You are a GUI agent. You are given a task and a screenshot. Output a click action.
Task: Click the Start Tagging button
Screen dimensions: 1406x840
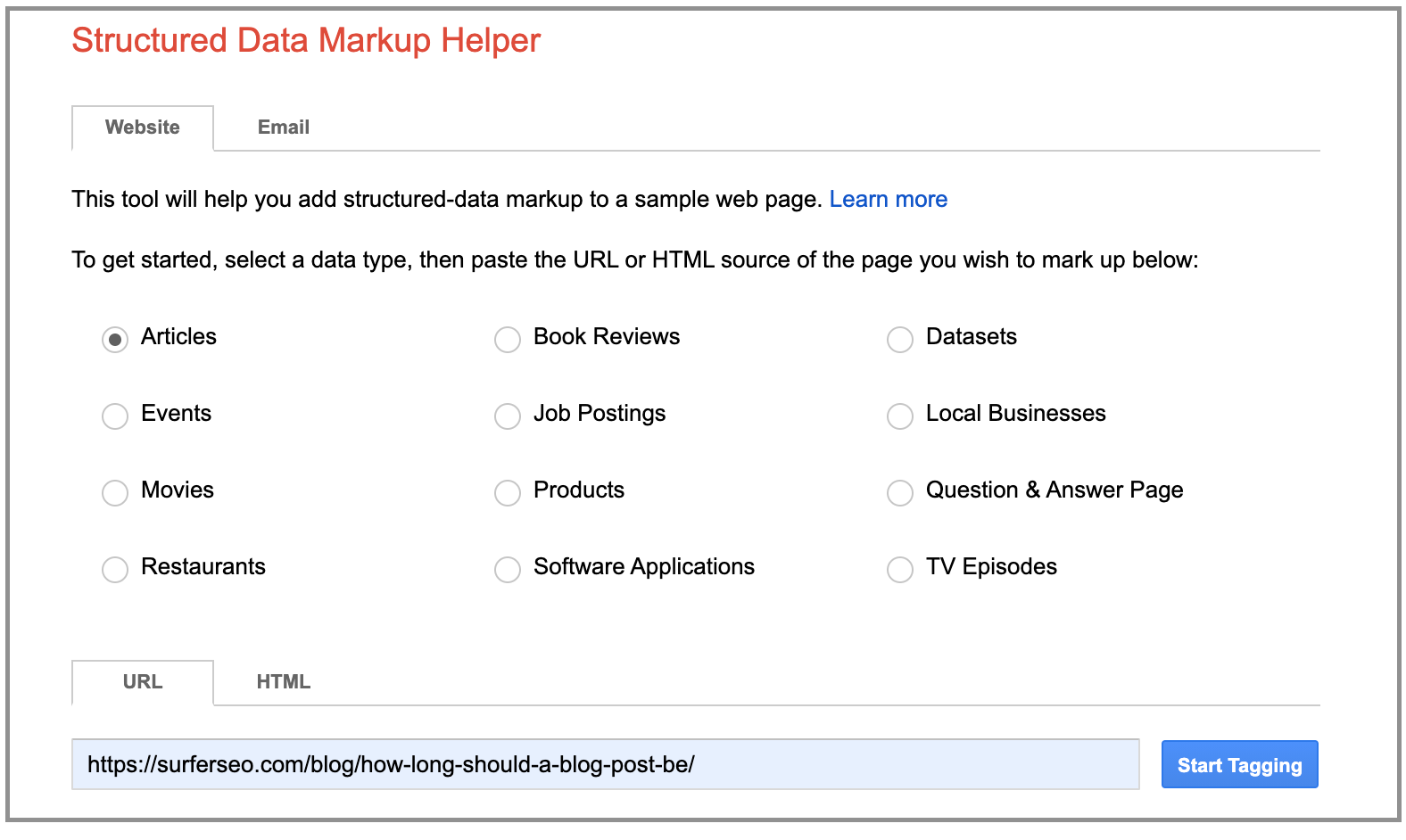[1239, 765]
